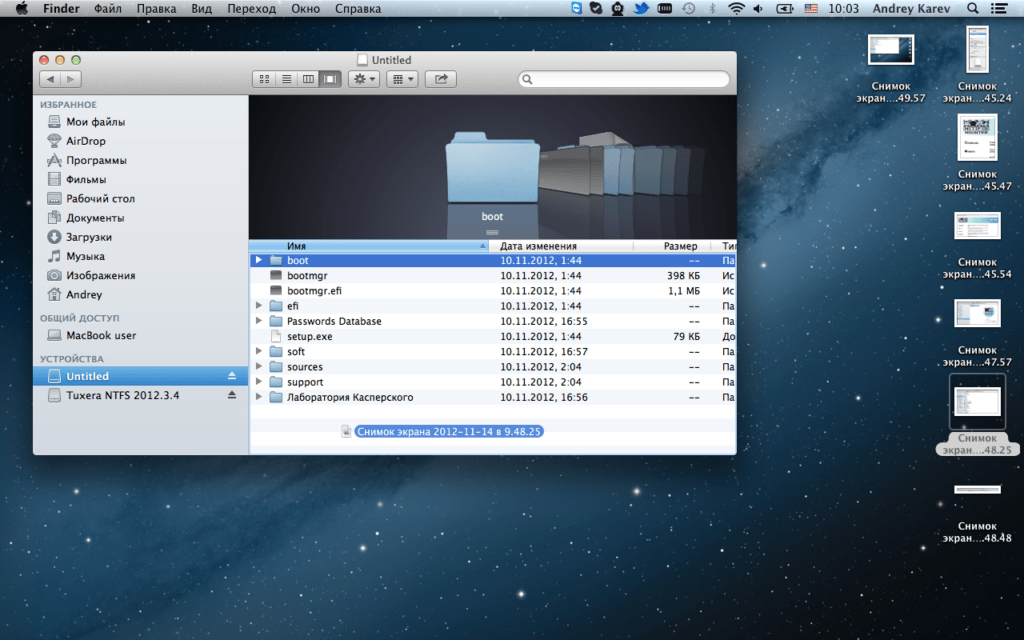
Task: Expand the Passwords Database folder
Action: click(259, 321)
